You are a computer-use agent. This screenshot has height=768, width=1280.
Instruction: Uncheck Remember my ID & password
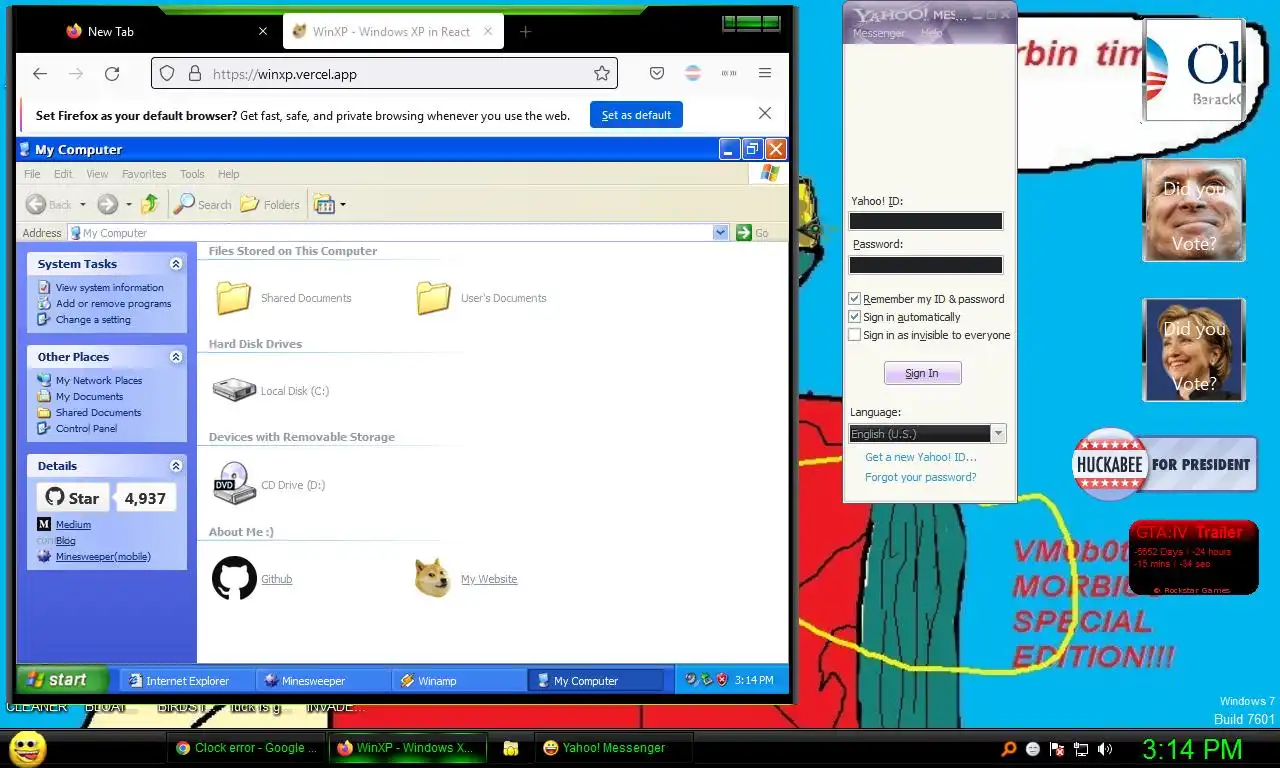854,299
